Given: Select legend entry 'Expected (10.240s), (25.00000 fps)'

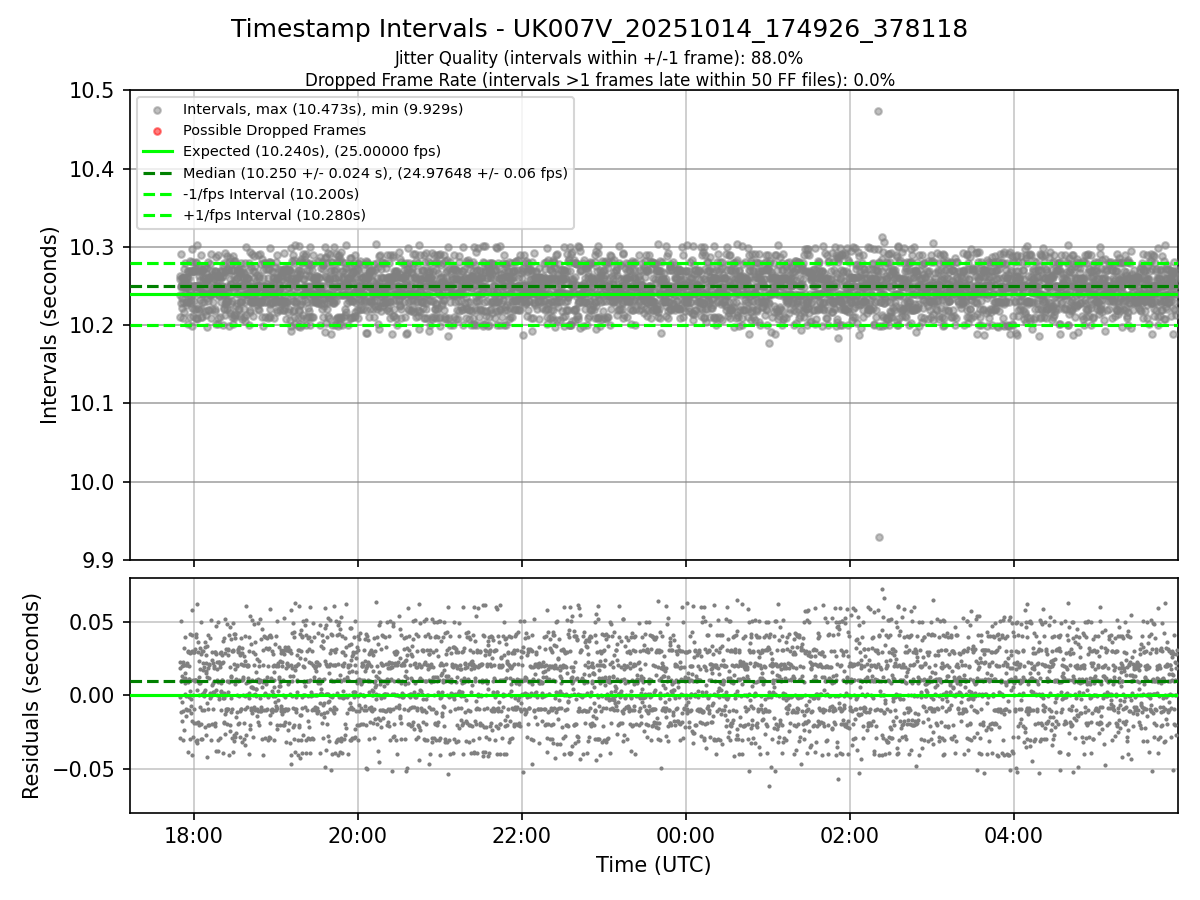Looking at the screenshot, I should coord(313,151).
